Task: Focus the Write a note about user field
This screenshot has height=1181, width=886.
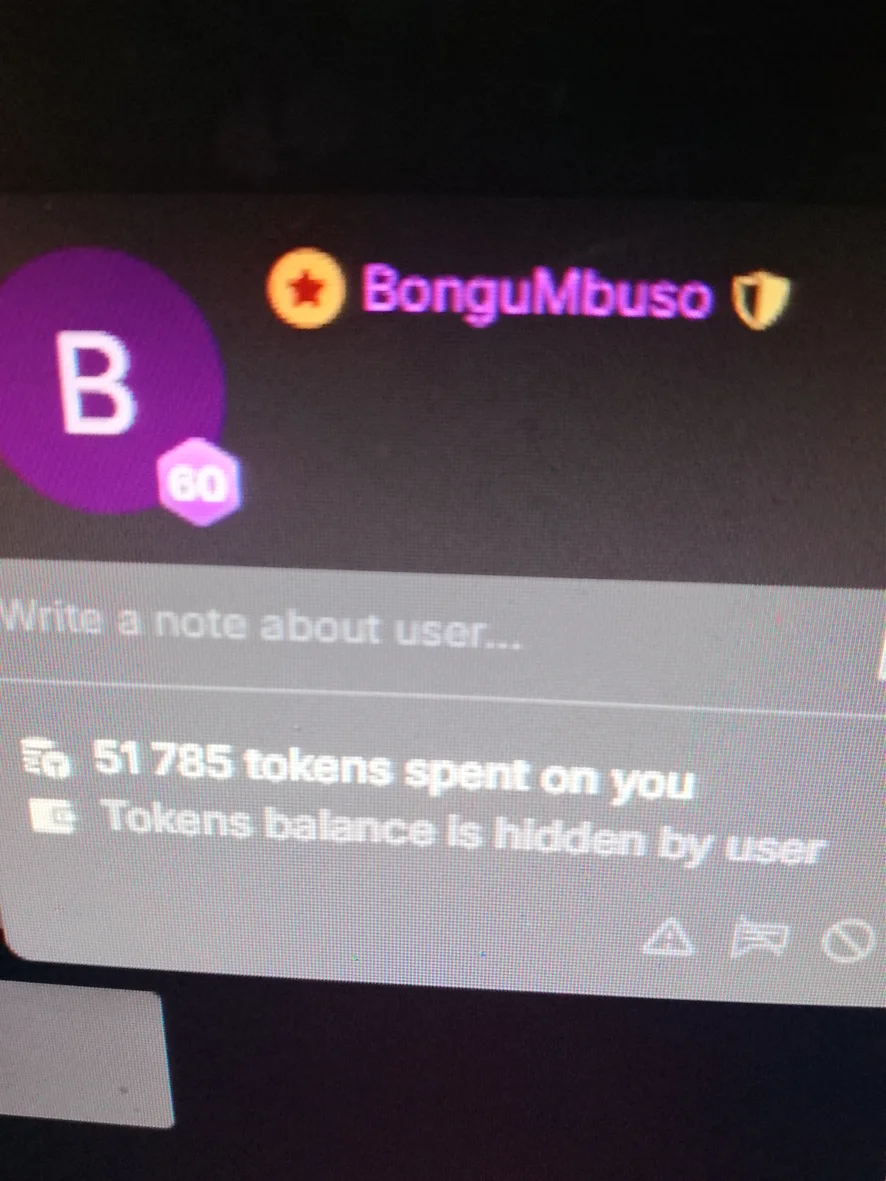Action: [x=443, y=627]
